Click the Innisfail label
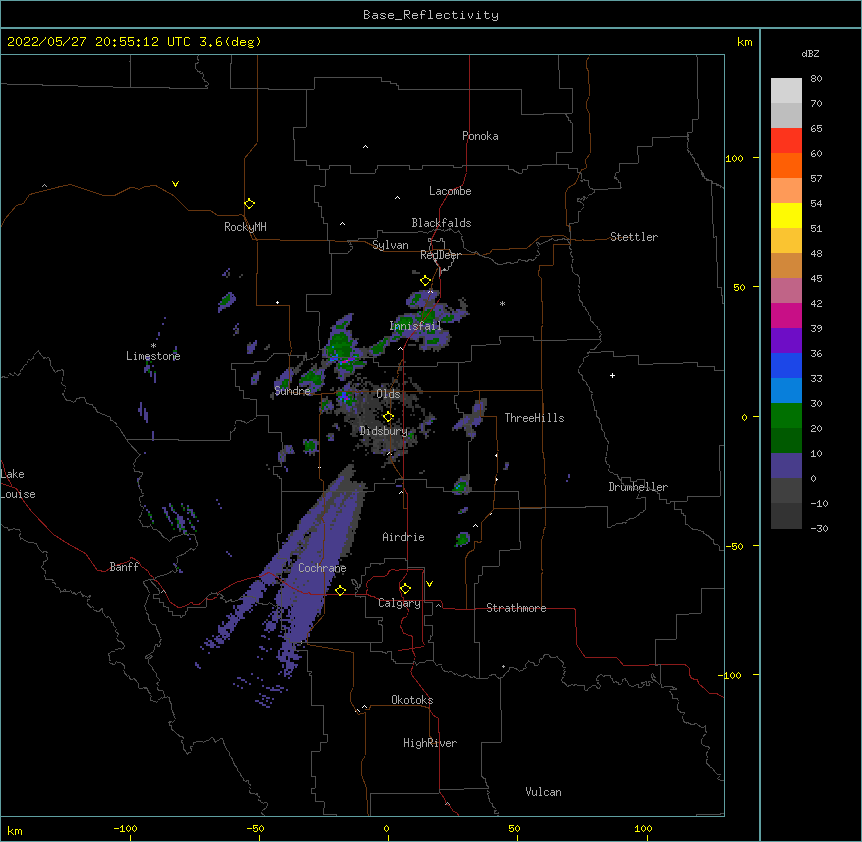 click(415, 326)
